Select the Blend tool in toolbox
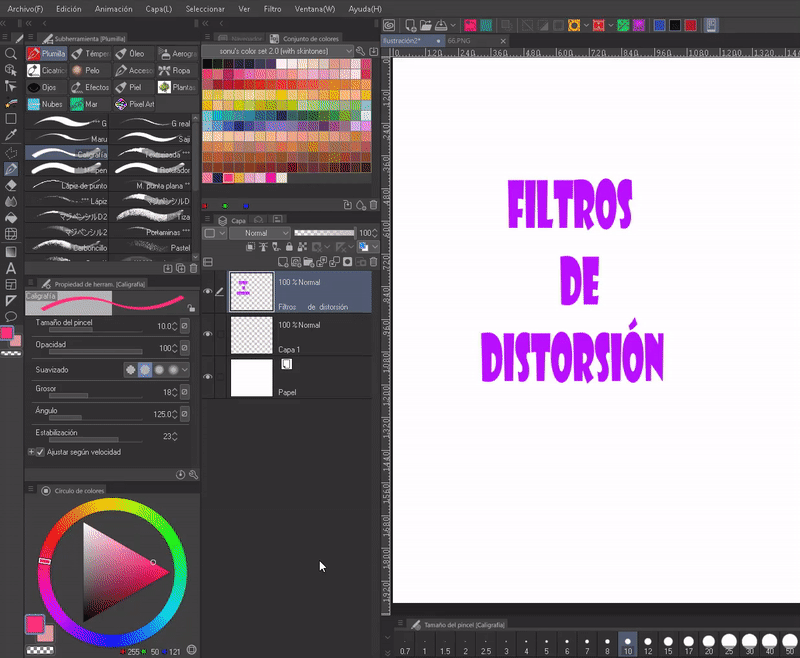The width and height of the screenshot is (800, 658). 11,201
